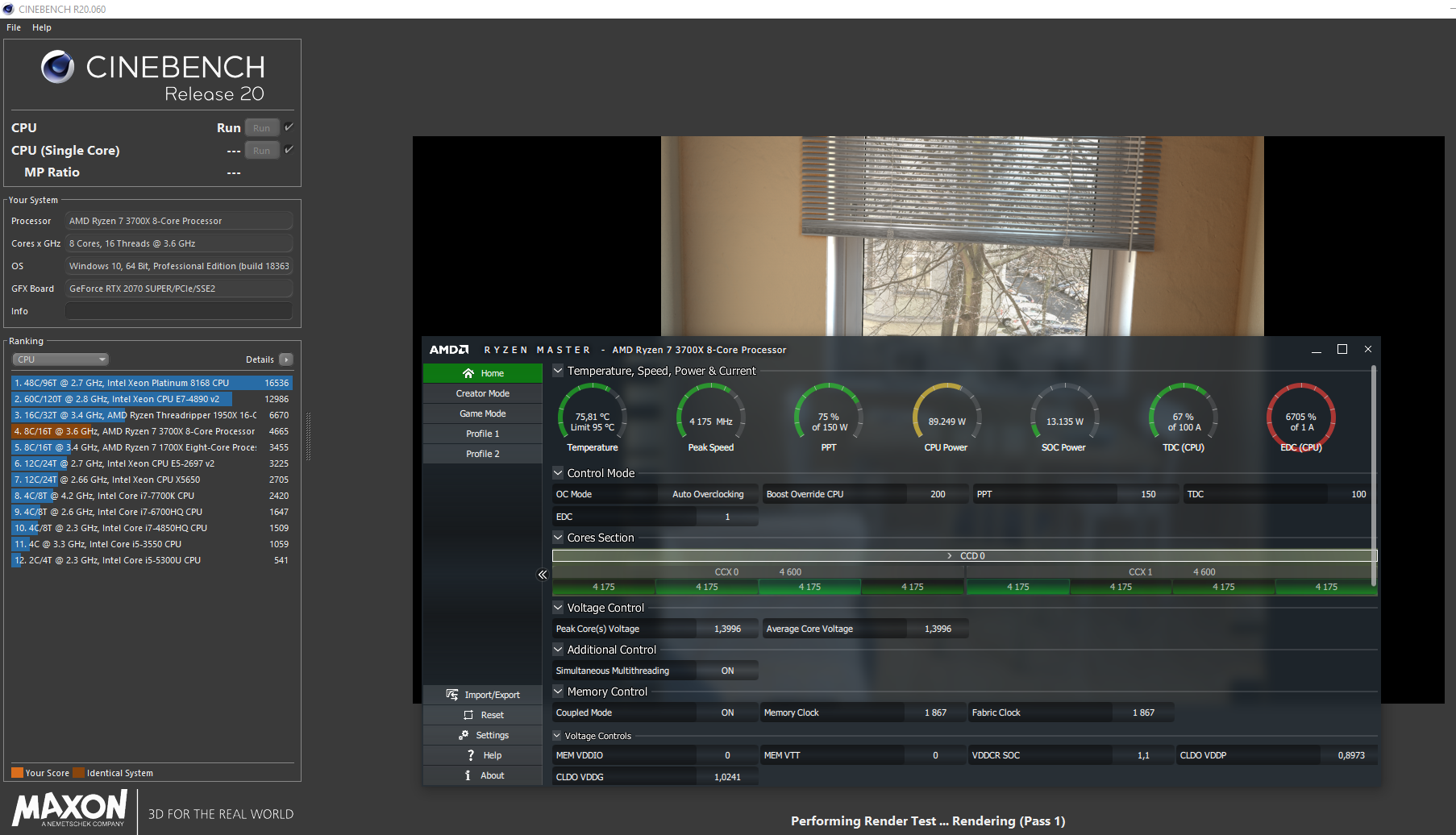Click the Reset icon in Ryzen Master
The image size is (1456, 835).
468,715
